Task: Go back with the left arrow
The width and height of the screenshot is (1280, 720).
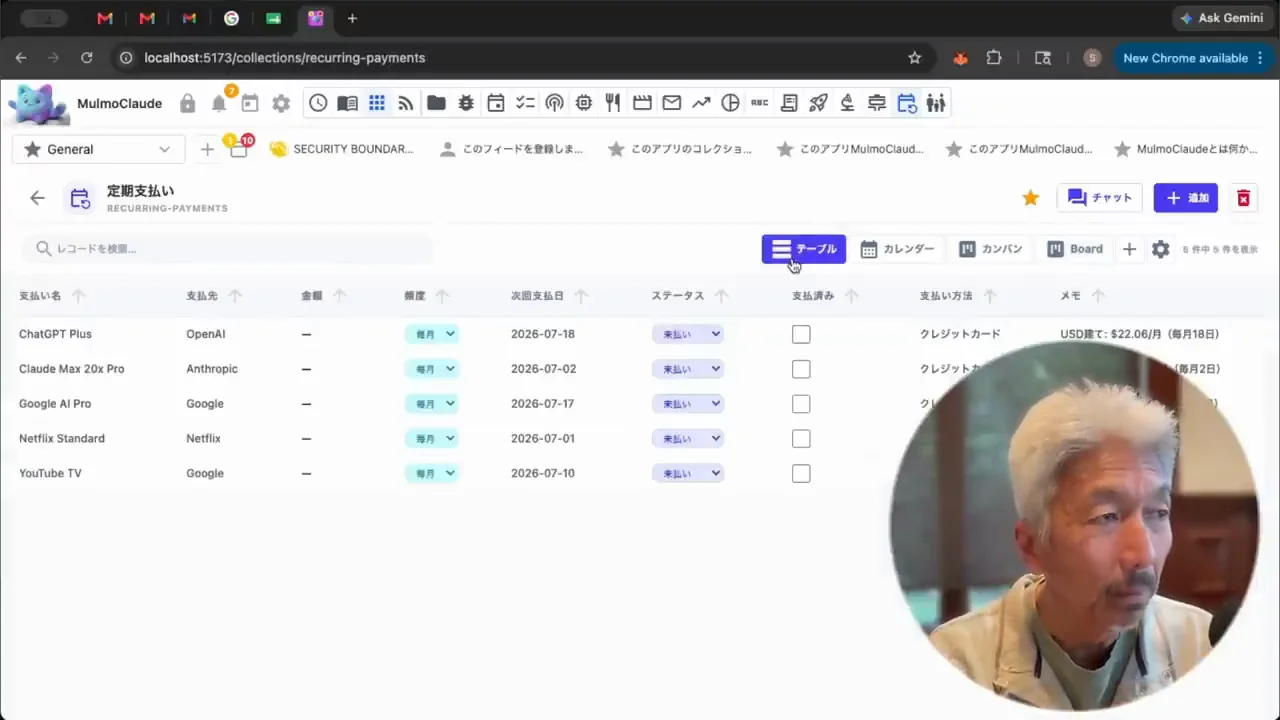Action: [x=37, y=198]
